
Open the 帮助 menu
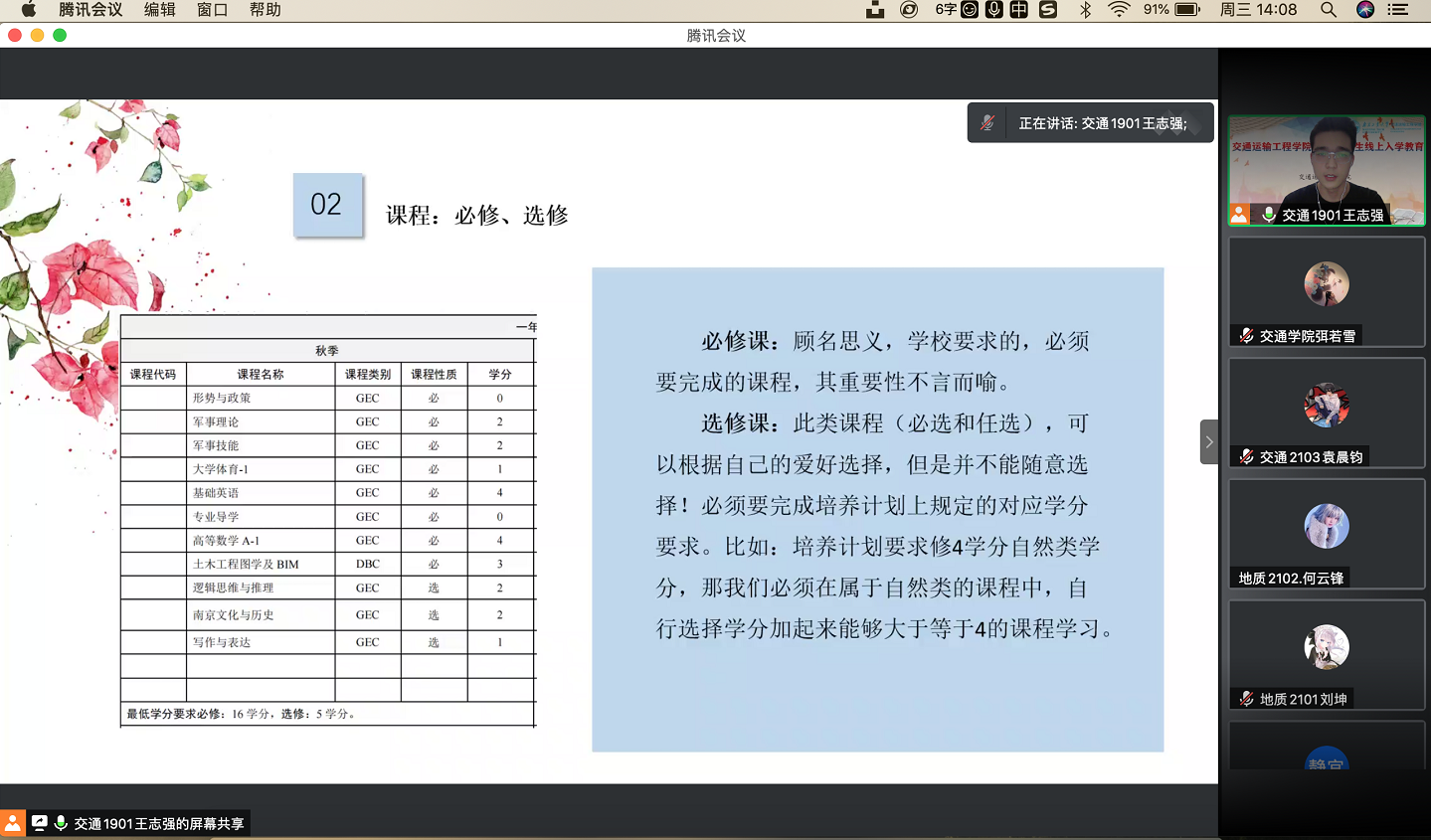265,10
